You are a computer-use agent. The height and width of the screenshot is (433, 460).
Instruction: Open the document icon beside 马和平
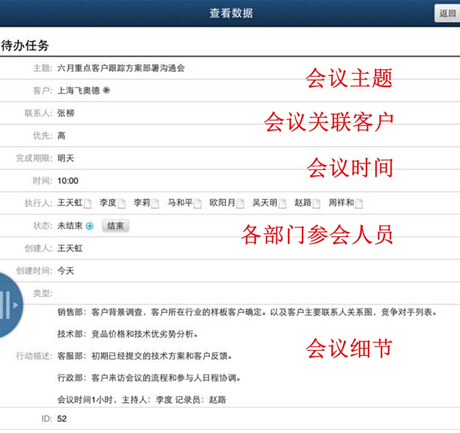point(198,203)
